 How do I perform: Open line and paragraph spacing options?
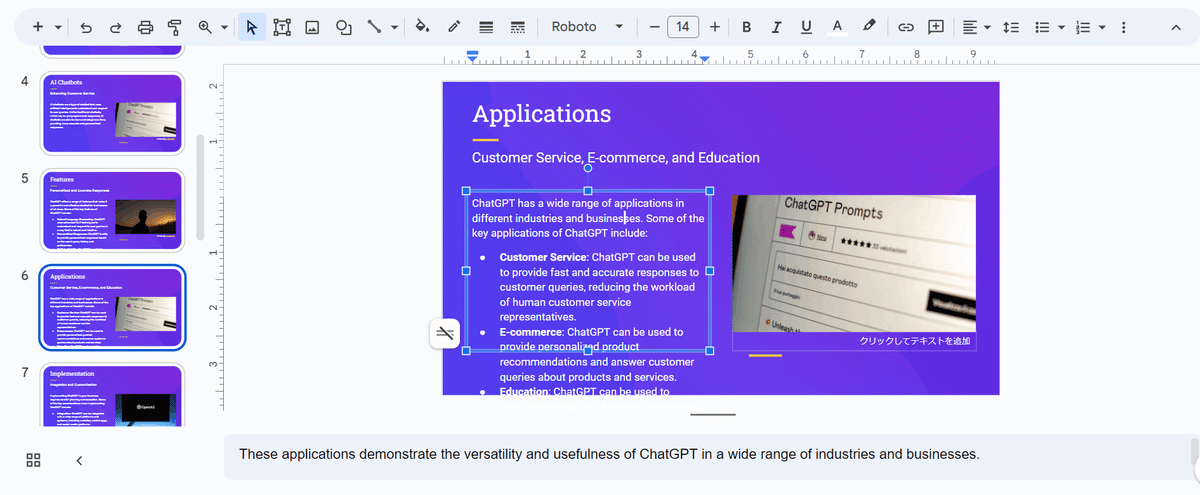tap(1011, 27)
